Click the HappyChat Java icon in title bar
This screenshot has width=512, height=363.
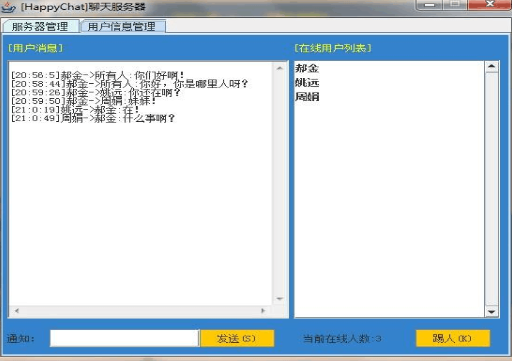point(8,7)
